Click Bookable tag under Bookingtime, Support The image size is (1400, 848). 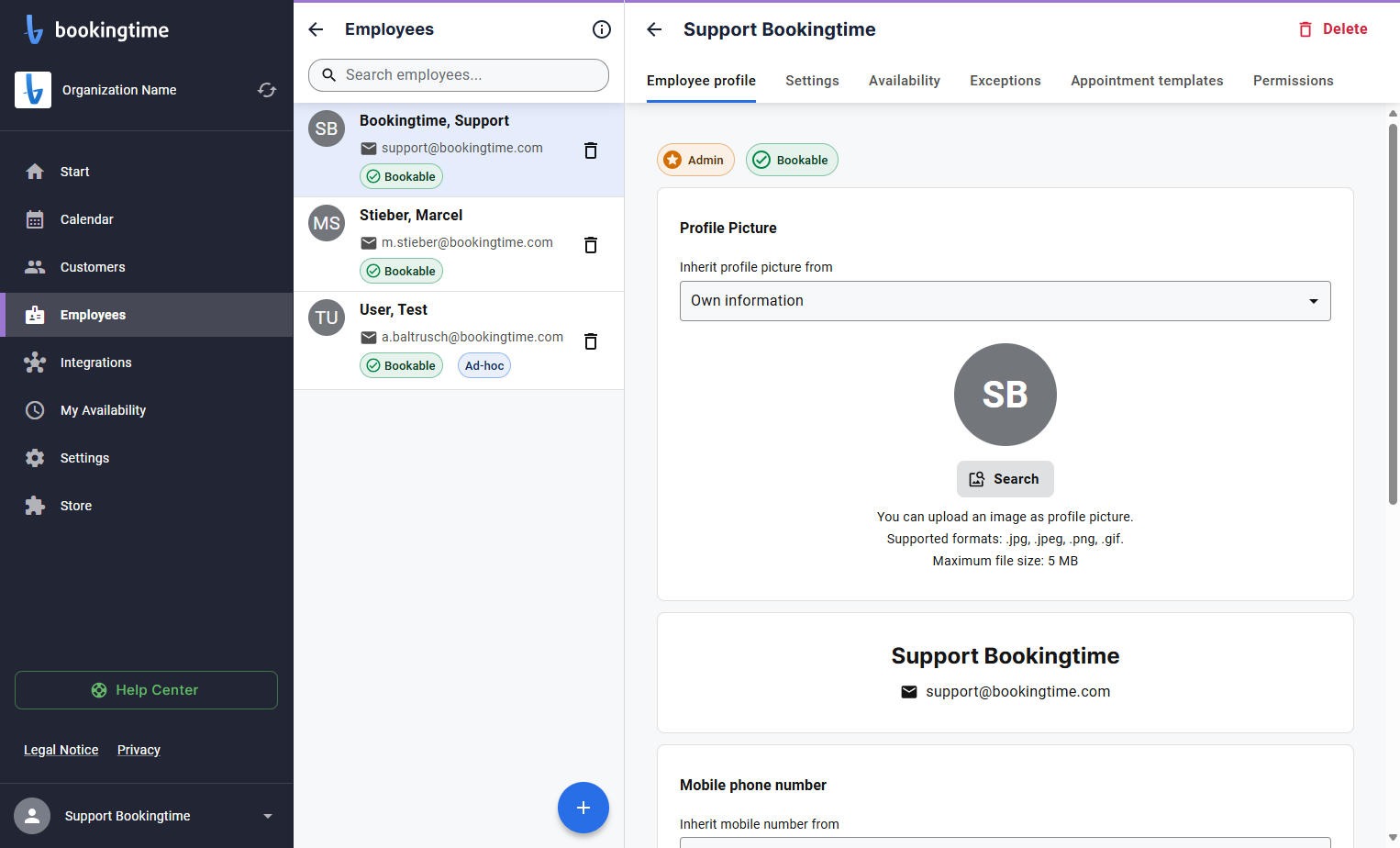point(401,176)
